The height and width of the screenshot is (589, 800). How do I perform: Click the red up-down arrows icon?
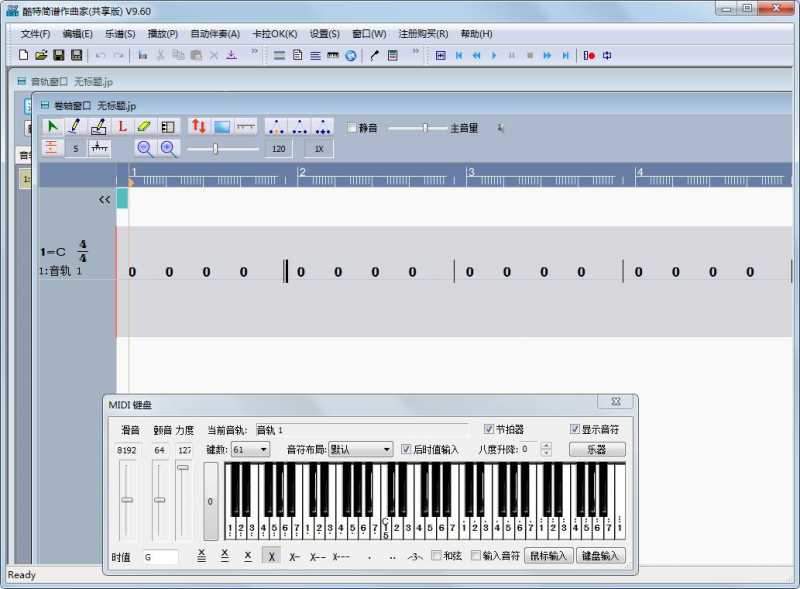coord(198,127)
